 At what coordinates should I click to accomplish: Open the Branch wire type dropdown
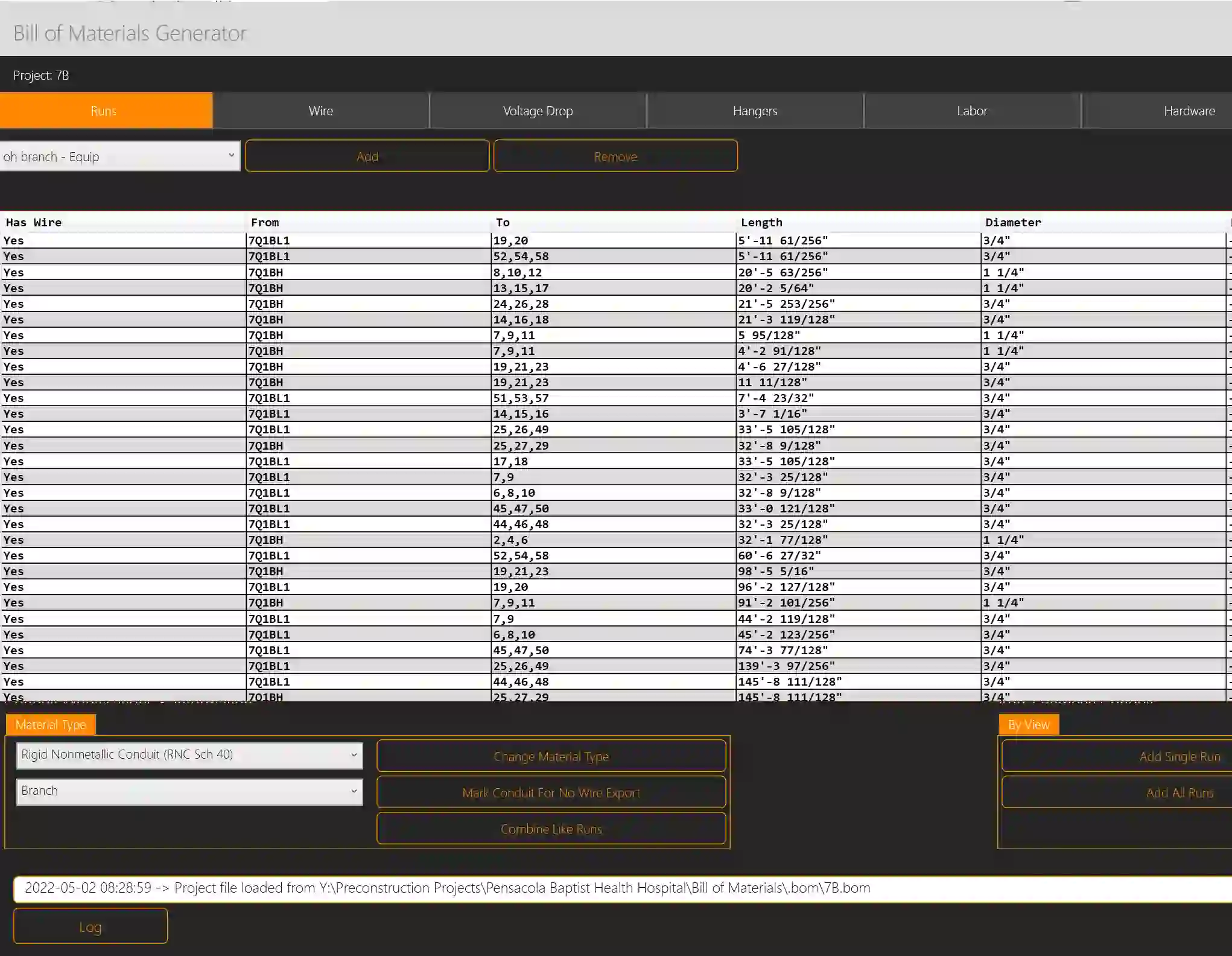coord(189,791)
